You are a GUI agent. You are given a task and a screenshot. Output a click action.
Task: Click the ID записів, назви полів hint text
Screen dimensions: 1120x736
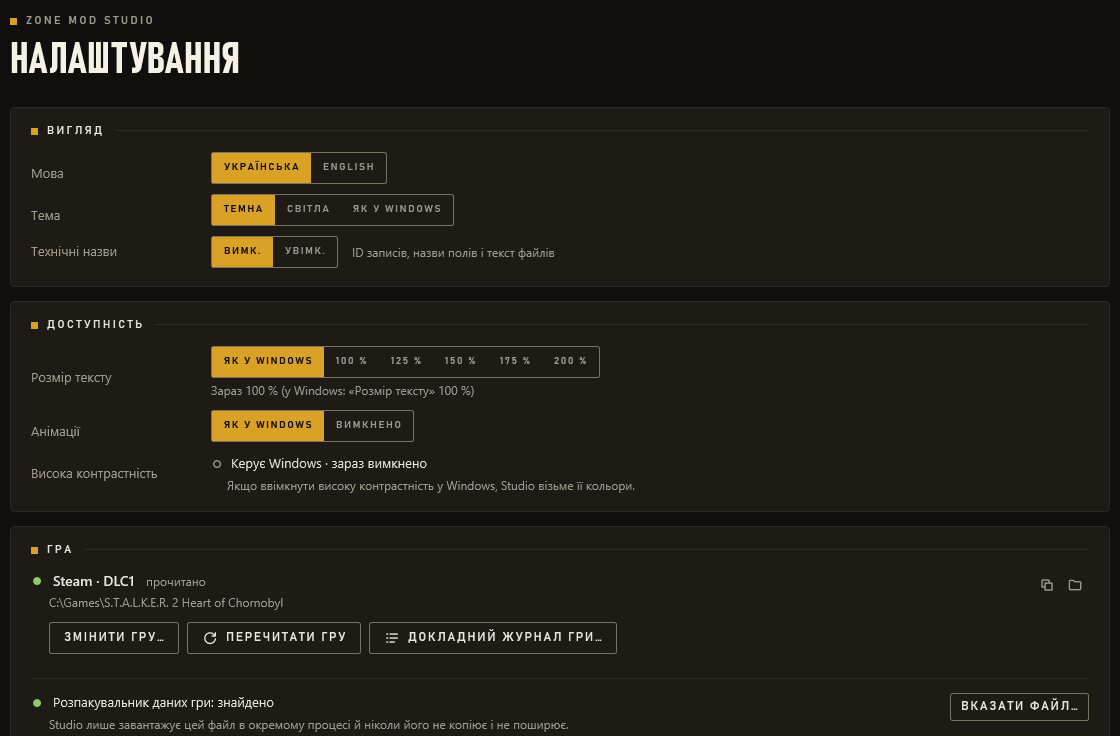(453, 253)
